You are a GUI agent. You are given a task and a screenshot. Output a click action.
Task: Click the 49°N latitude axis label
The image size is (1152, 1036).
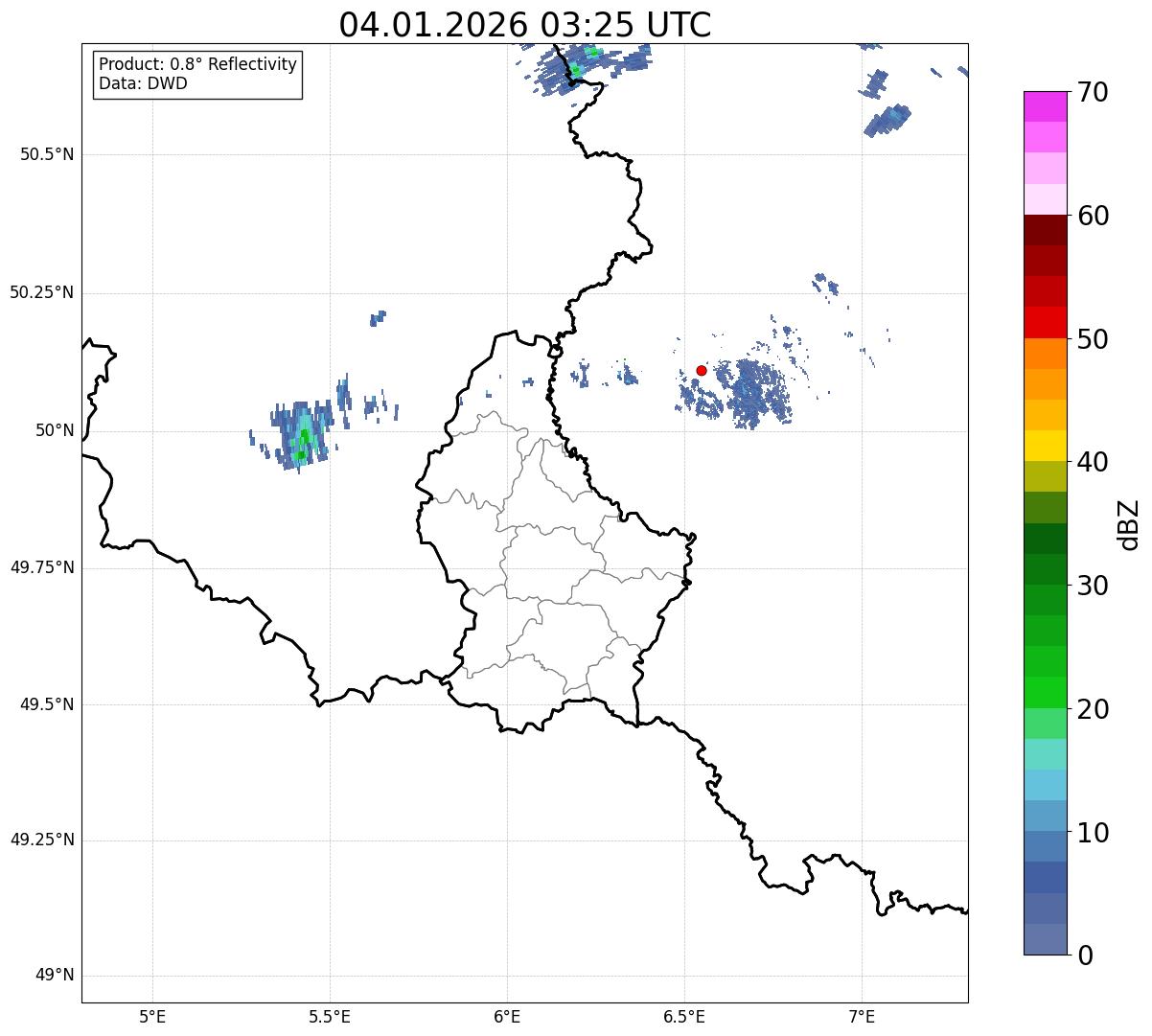coord(54,976)
